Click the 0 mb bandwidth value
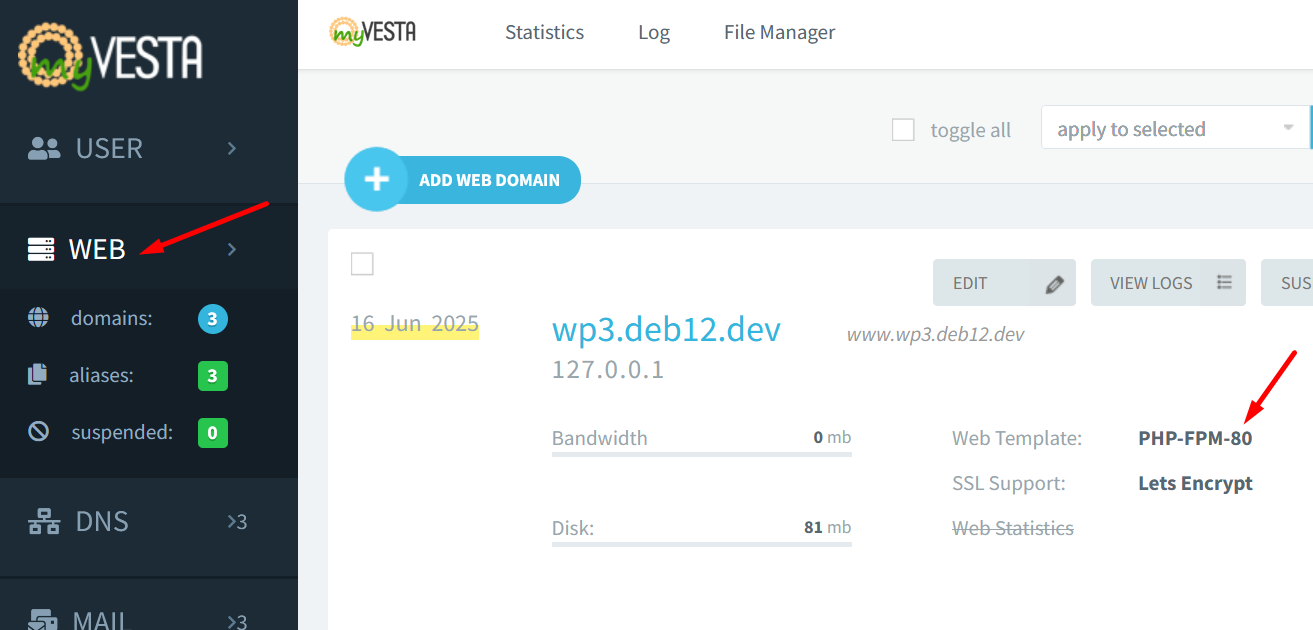The width and height of the screenshot is (1313, 630). pos(832,437)
